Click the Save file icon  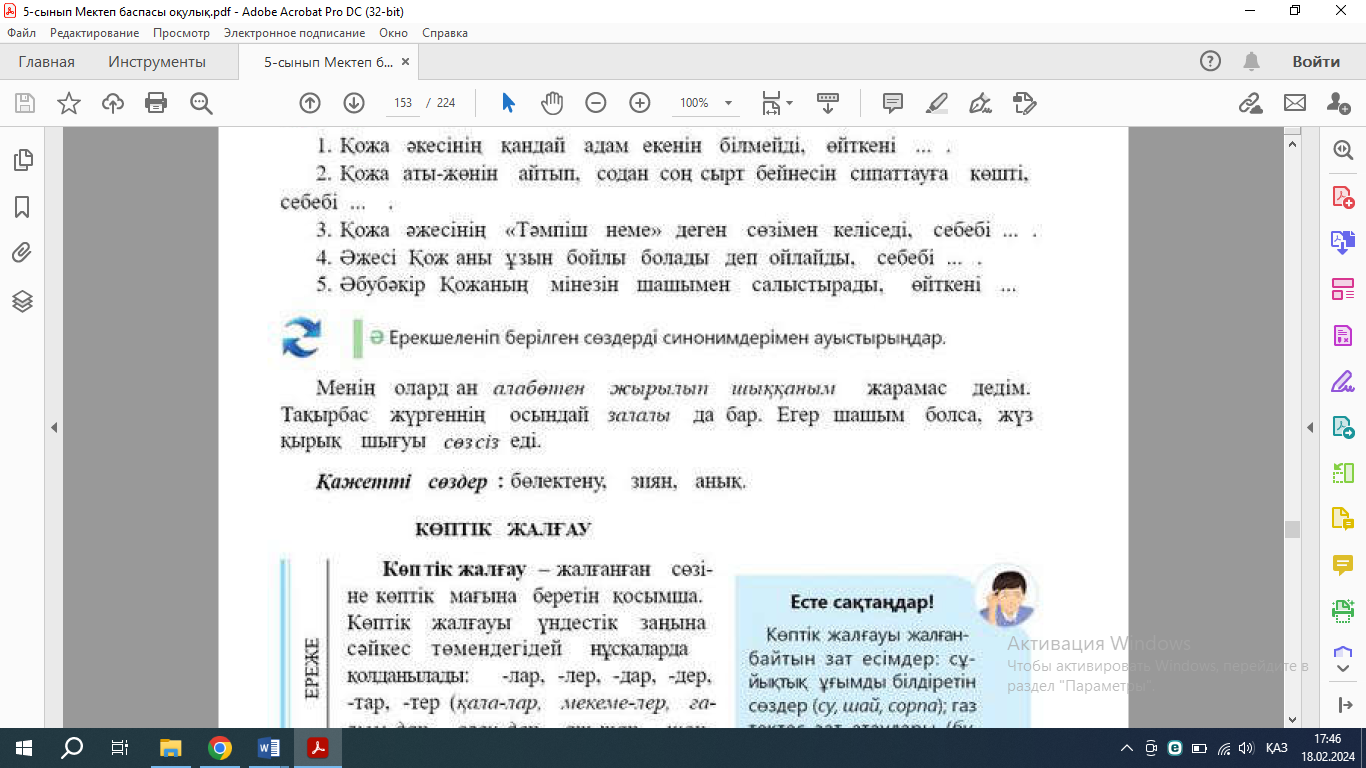[x=25, y=103]
